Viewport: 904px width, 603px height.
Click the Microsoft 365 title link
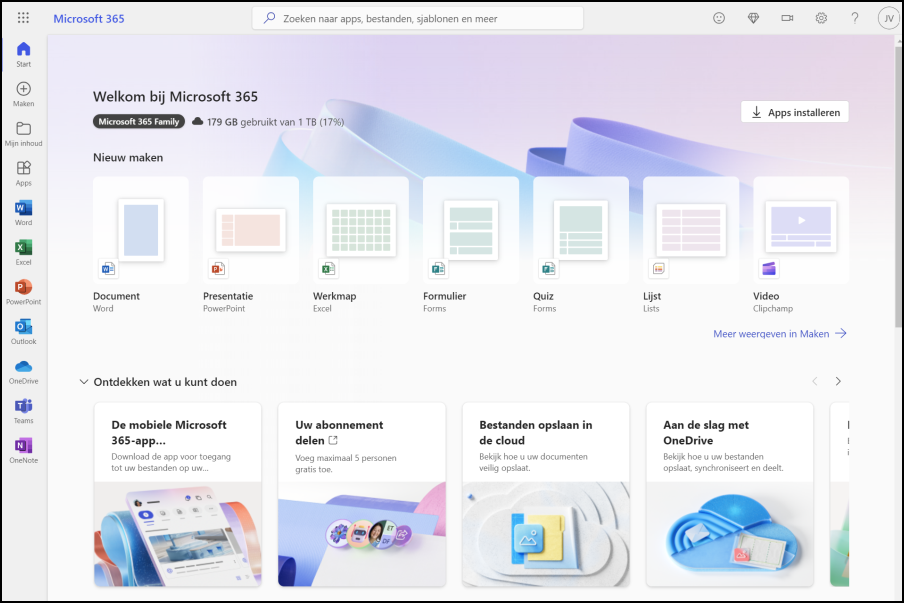click(x=89, y=18)
